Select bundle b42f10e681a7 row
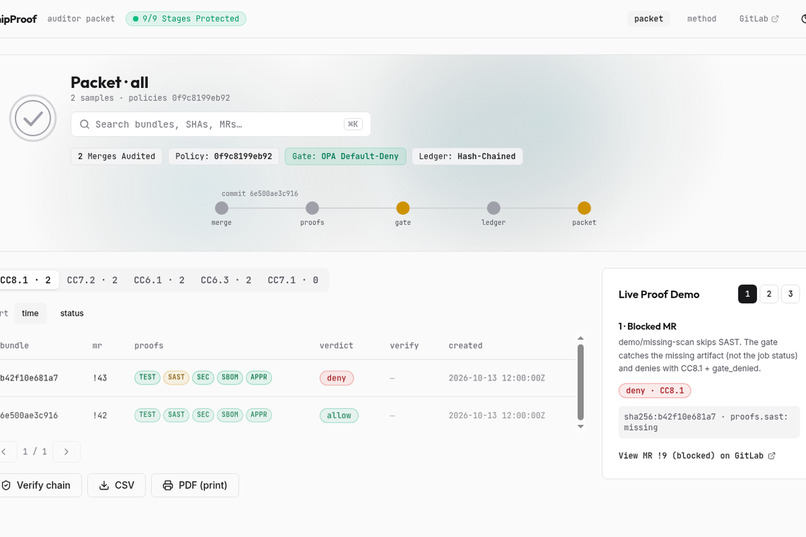This screenshot has width=806, height=537. point(288,378)
